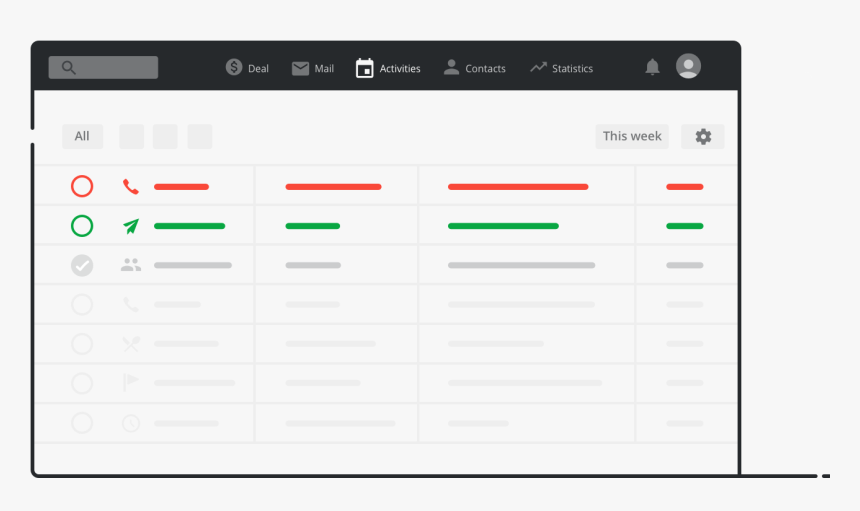Screen dimensions: 860x511
Task: Click the faded clock icon
Action: [131, 423]
